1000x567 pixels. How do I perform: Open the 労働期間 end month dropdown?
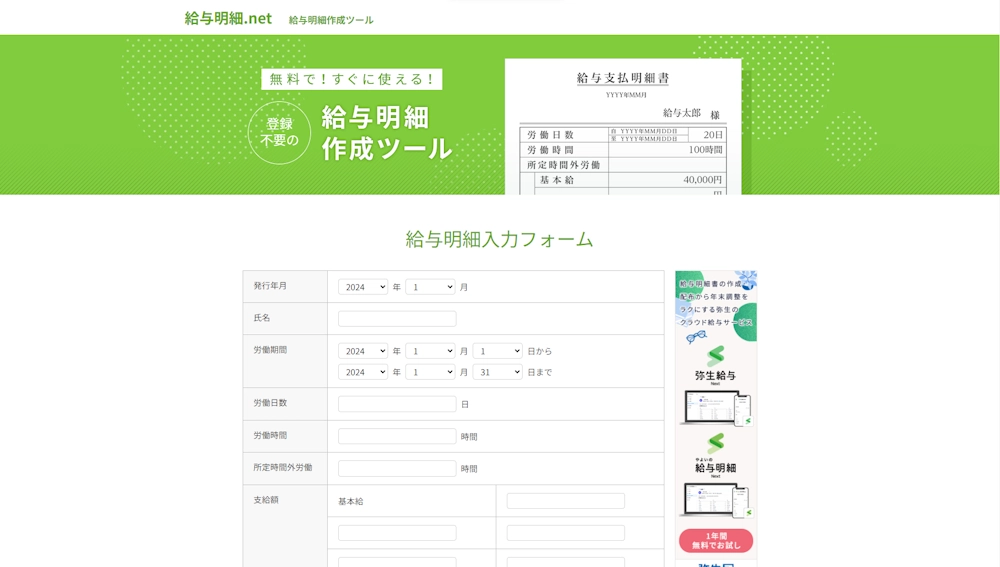(429, 372)
